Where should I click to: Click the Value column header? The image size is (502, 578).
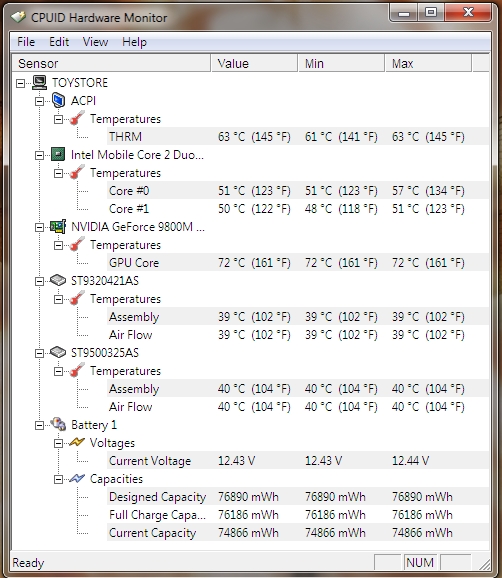click(254, 63)
